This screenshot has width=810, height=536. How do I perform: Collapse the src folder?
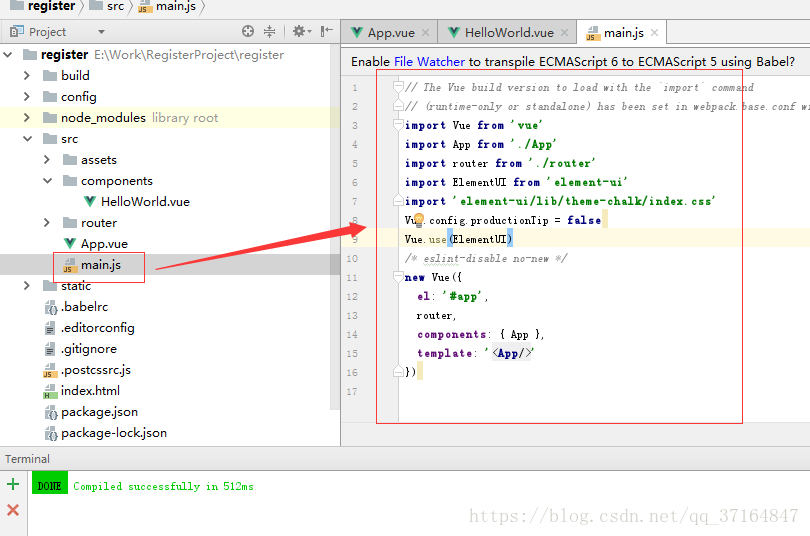[27, 138]
